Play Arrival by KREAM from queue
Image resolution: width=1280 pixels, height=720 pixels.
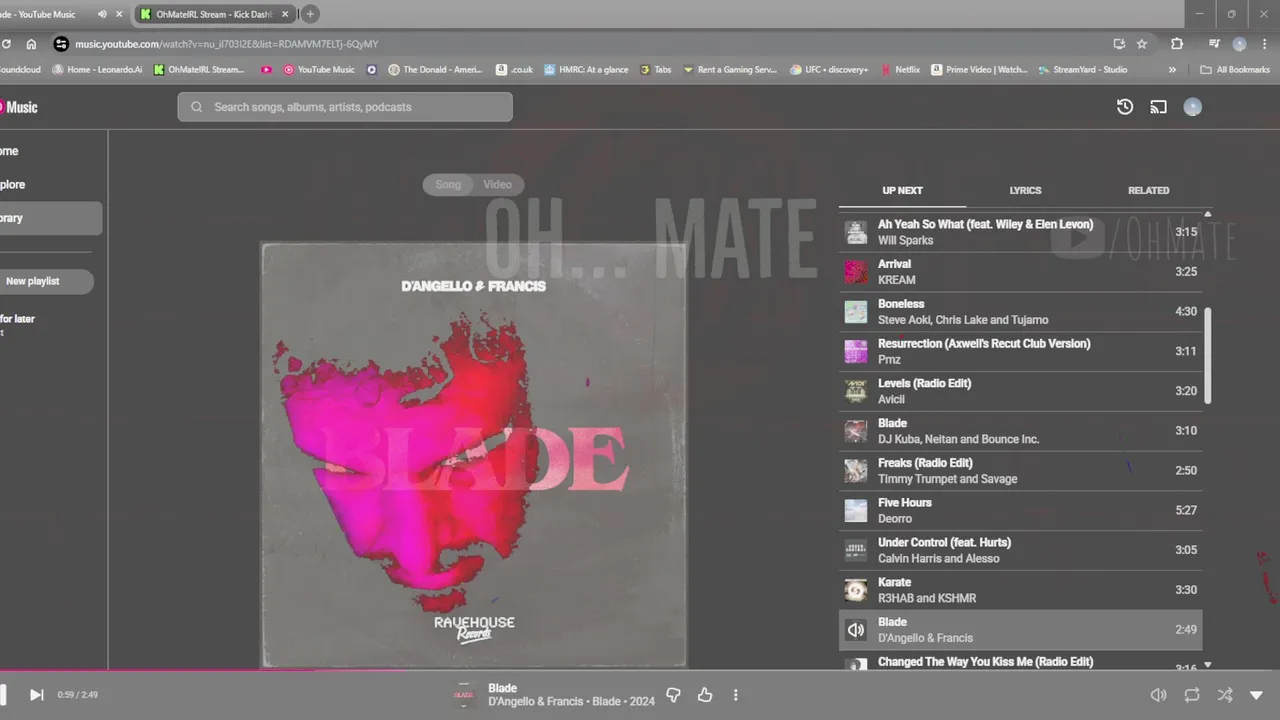[x=1020, y=272]
